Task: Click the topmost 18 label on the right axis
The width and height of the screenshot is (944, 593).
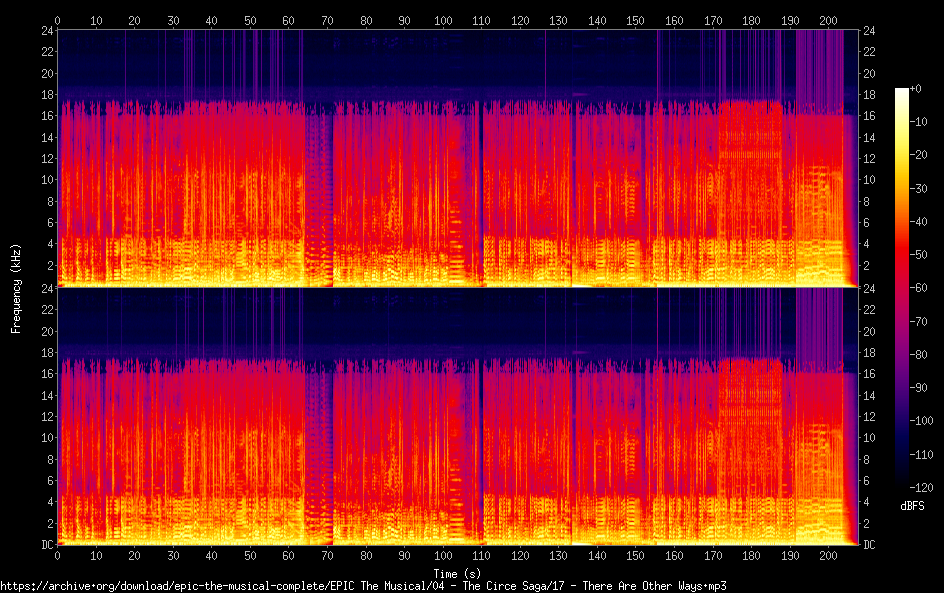Action: [869, 95]
